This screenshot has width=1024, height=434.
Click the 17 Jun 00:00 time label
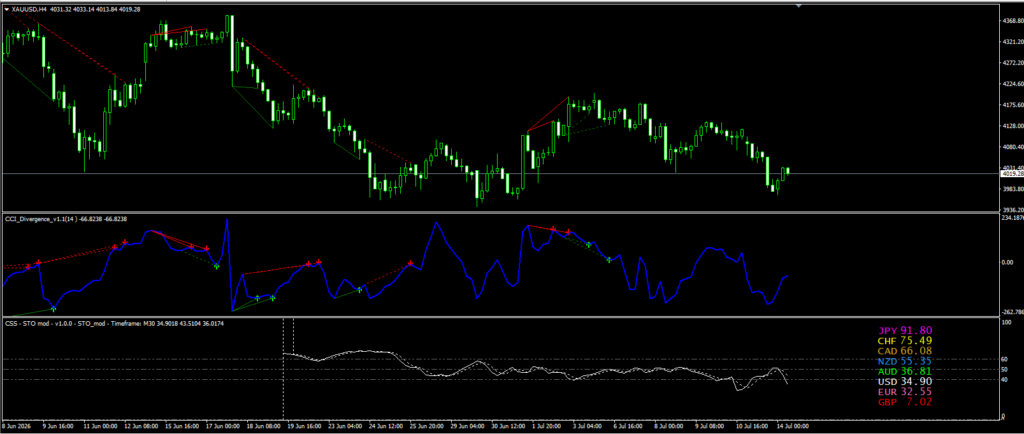(x=222, y=426)
